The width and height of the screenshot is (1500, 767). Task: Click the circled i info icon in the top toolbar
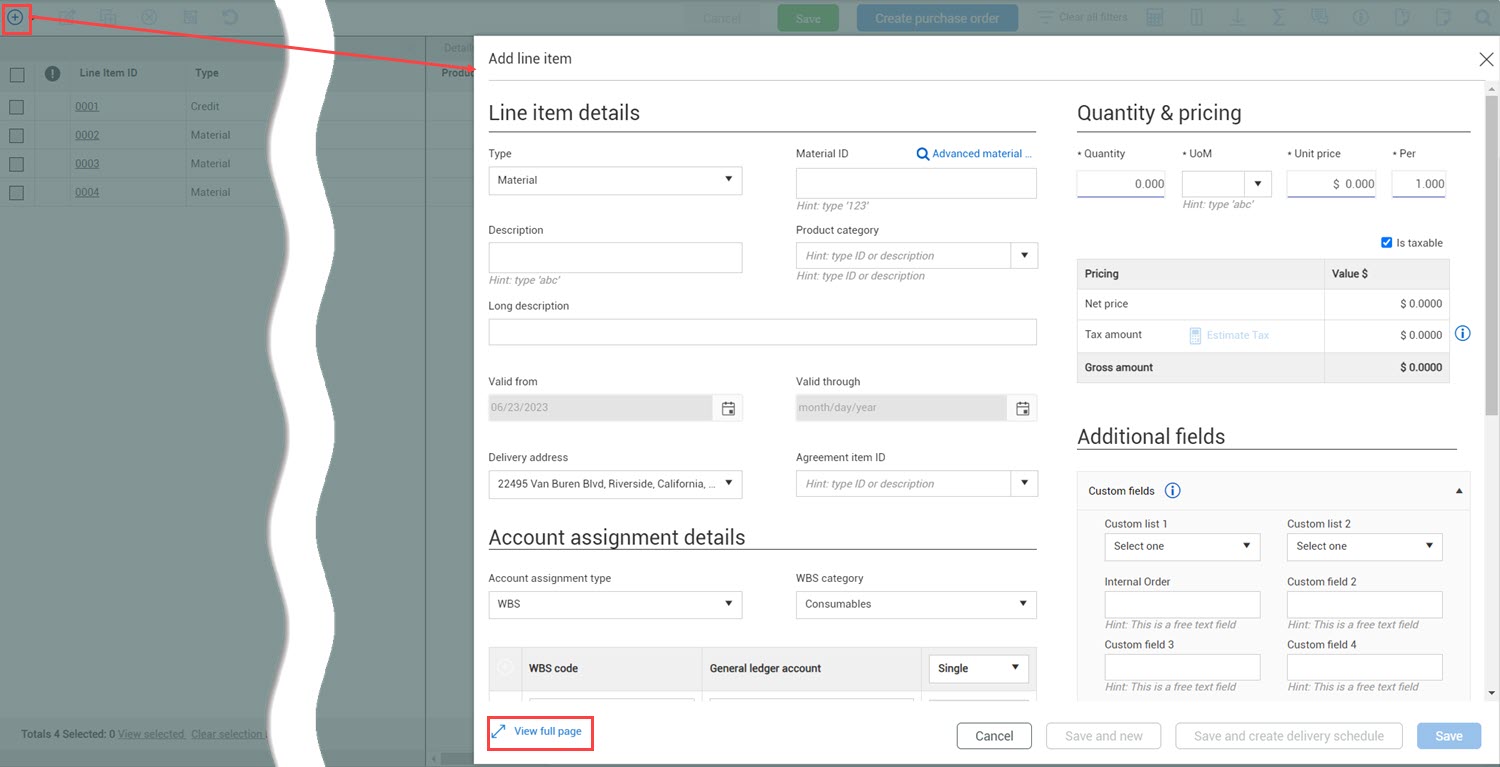[x=1360, y=17]
